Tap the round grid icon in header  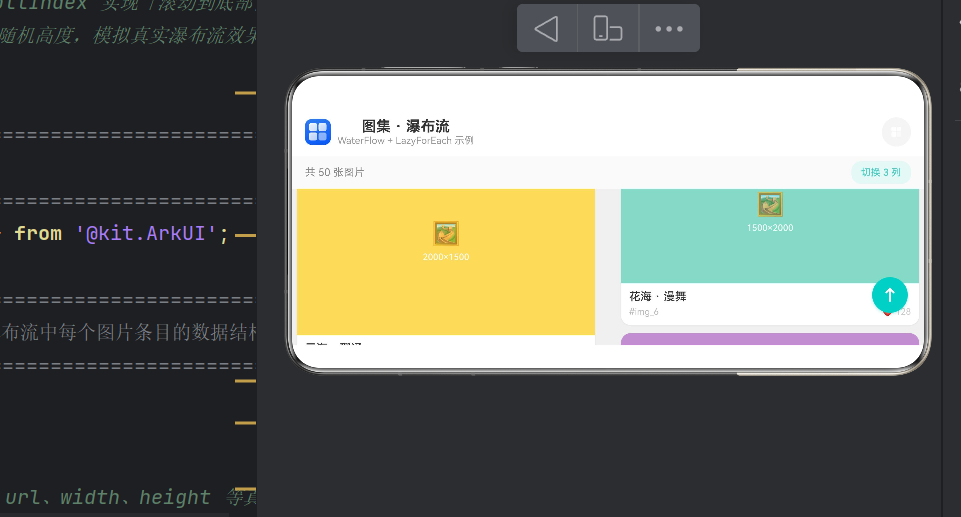[x=896, y=132]
